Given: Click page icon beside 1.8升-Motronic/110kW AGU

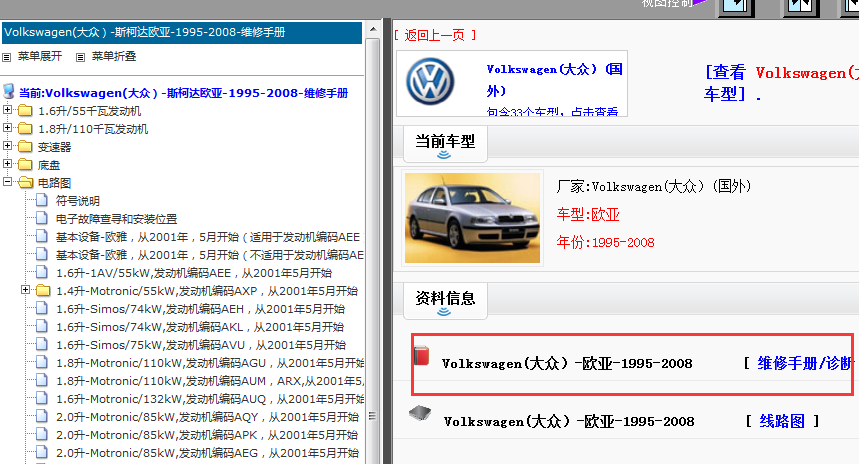Looking at the screenshot, I should pos(42,362).
